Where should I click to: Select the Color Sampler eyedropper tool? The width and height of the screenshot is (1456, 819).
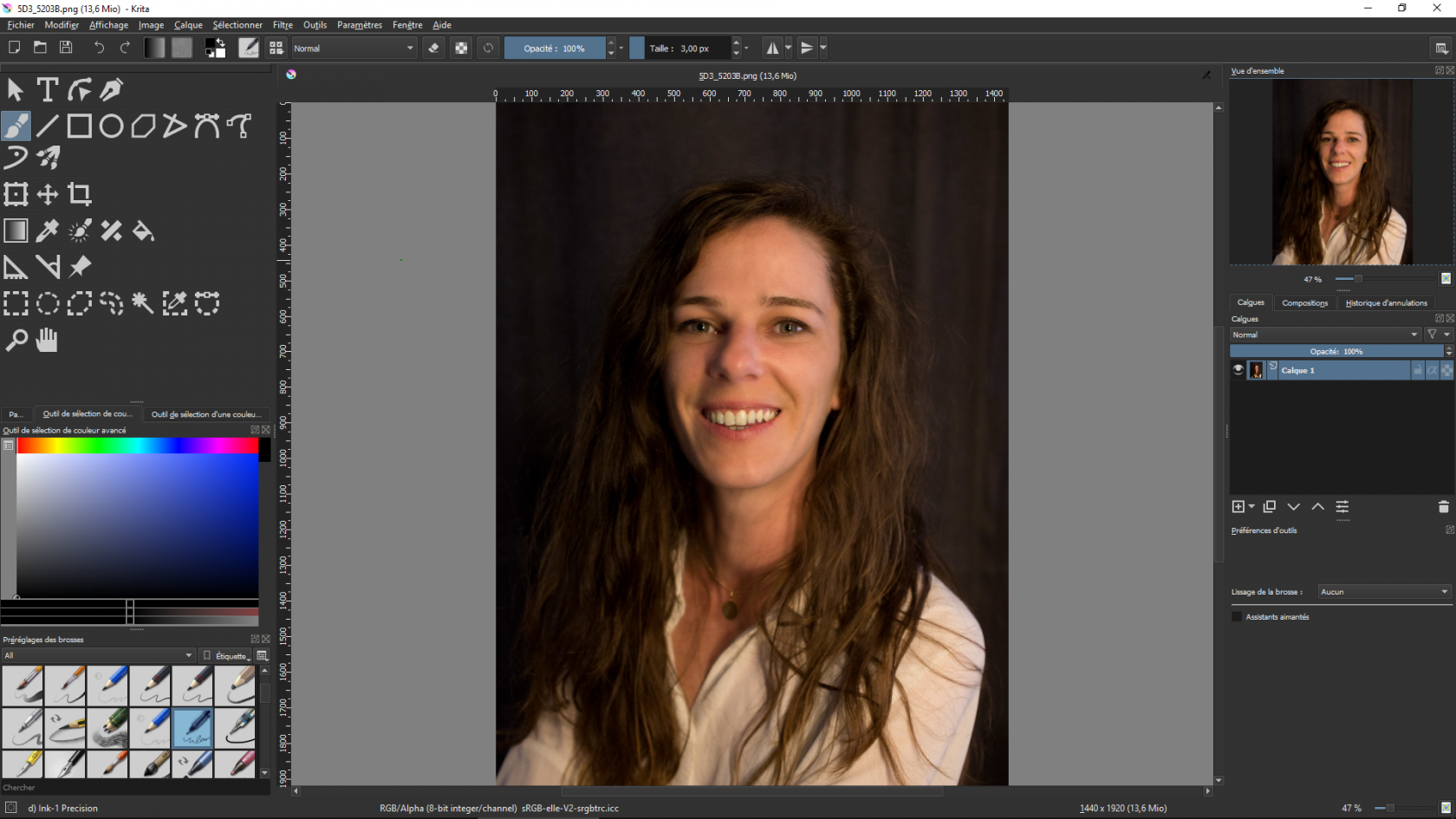(x=48, y=231)
